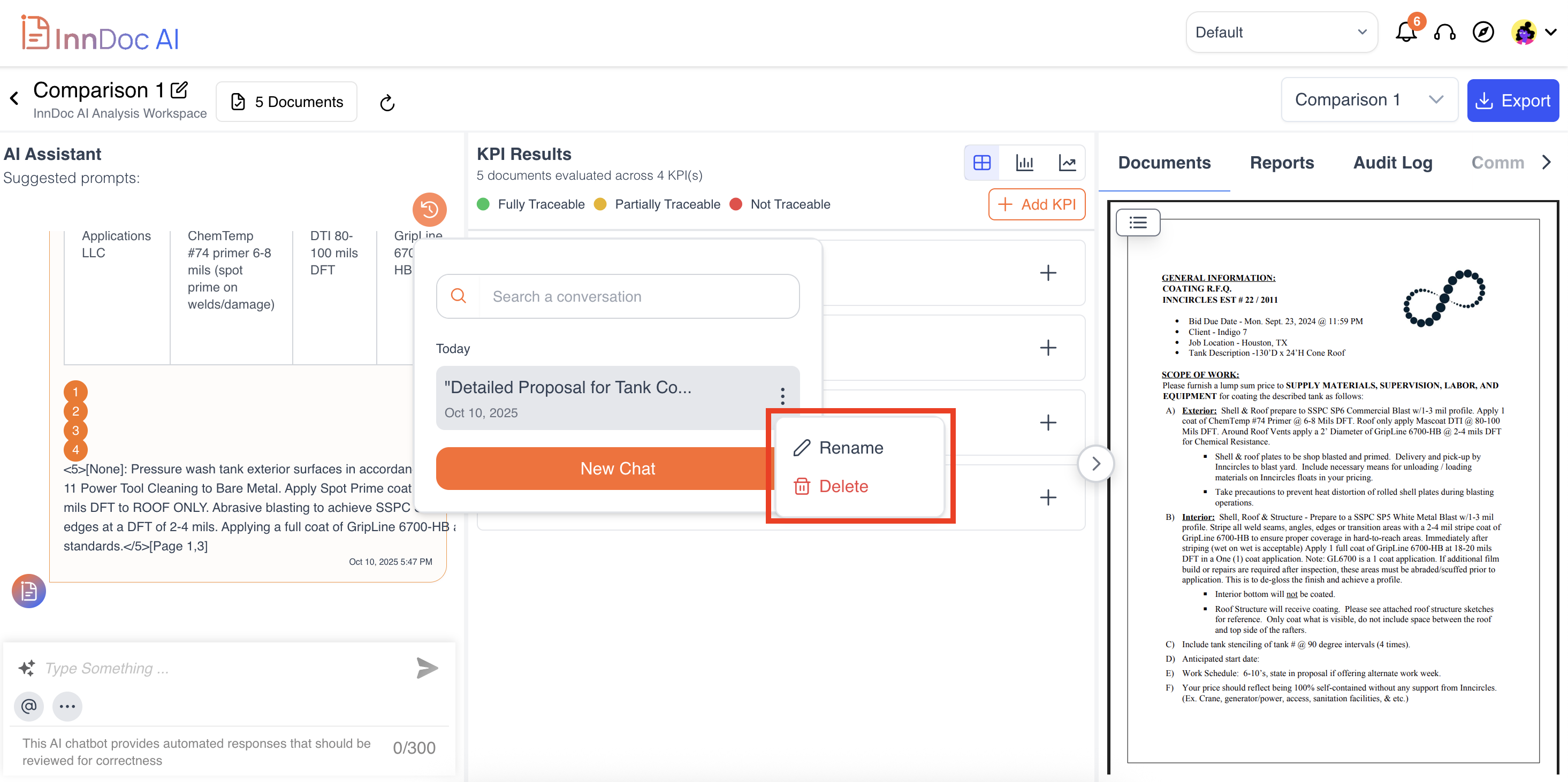Expand the Comparison 1 dropdown selector
This screenshot has width=1568, height=782.
1369,100
